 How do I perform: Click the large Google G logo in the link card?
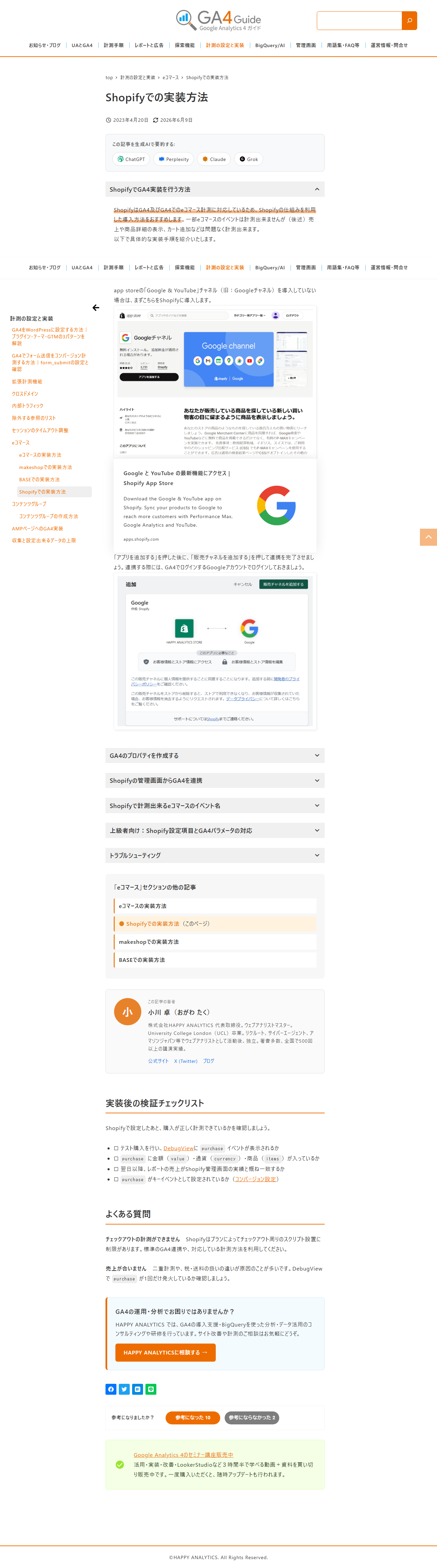[x=277, y=505]
